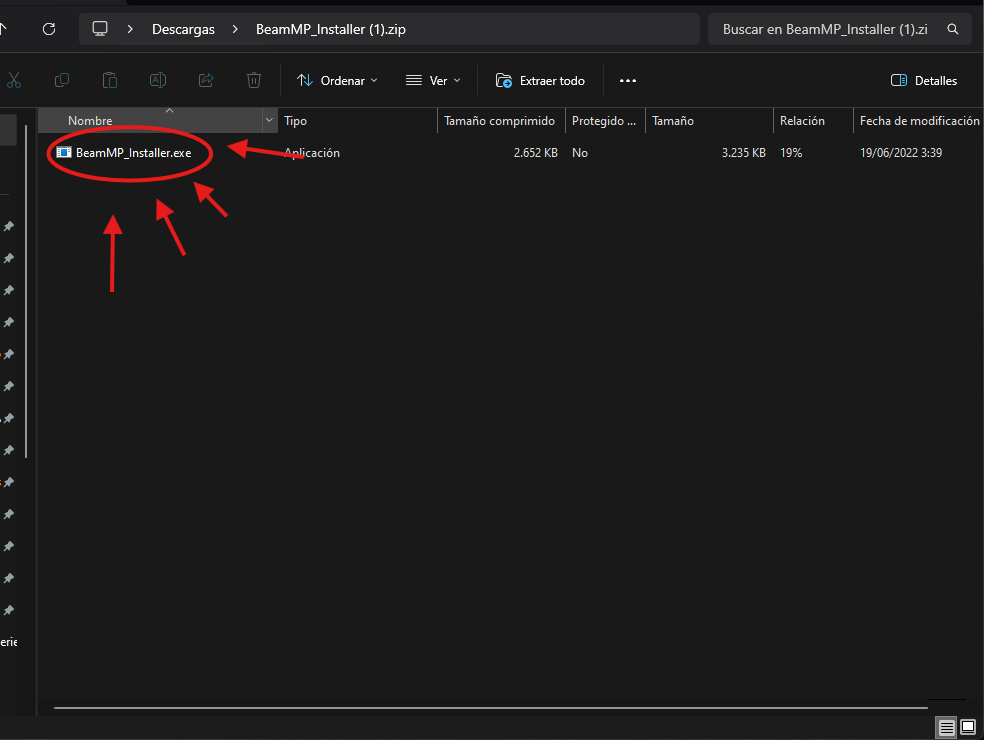This screenshot has width=984, height=740.
Task: Open the Ordenar sort dropdown
Action: tap(337, 80)
